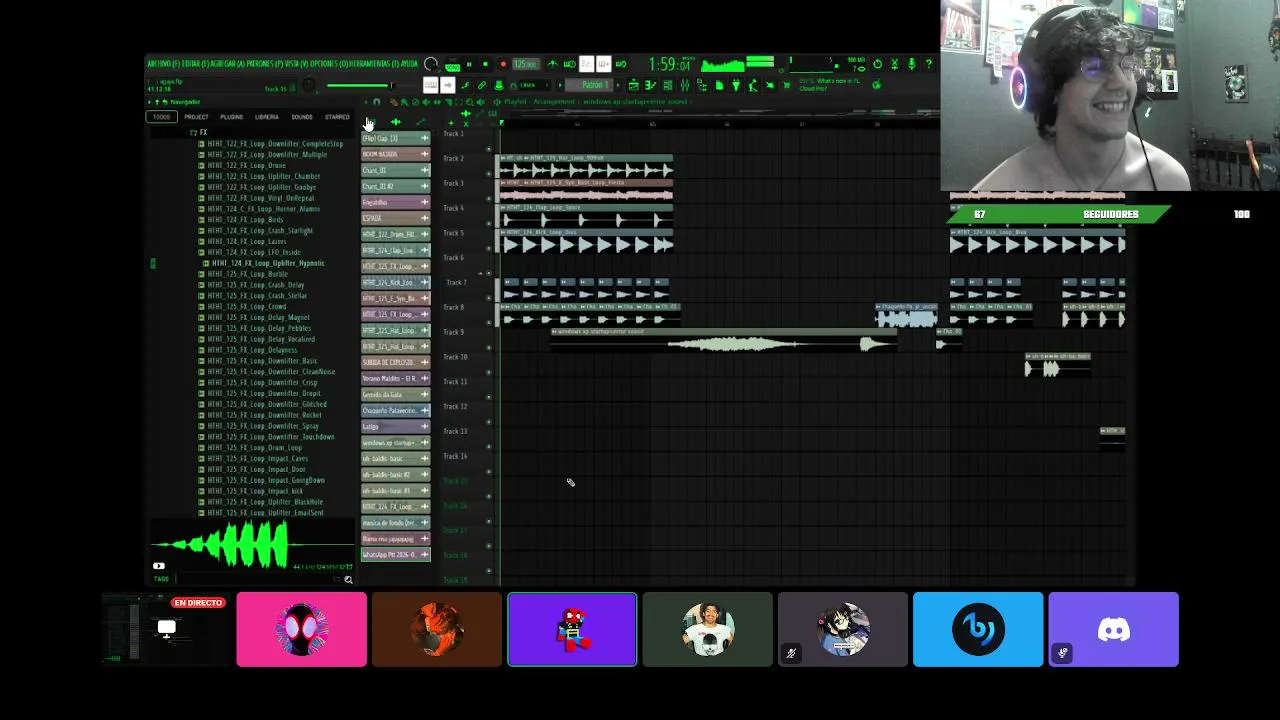Select the Track 10 header label
1280x720 pixels.
(455, 357)
